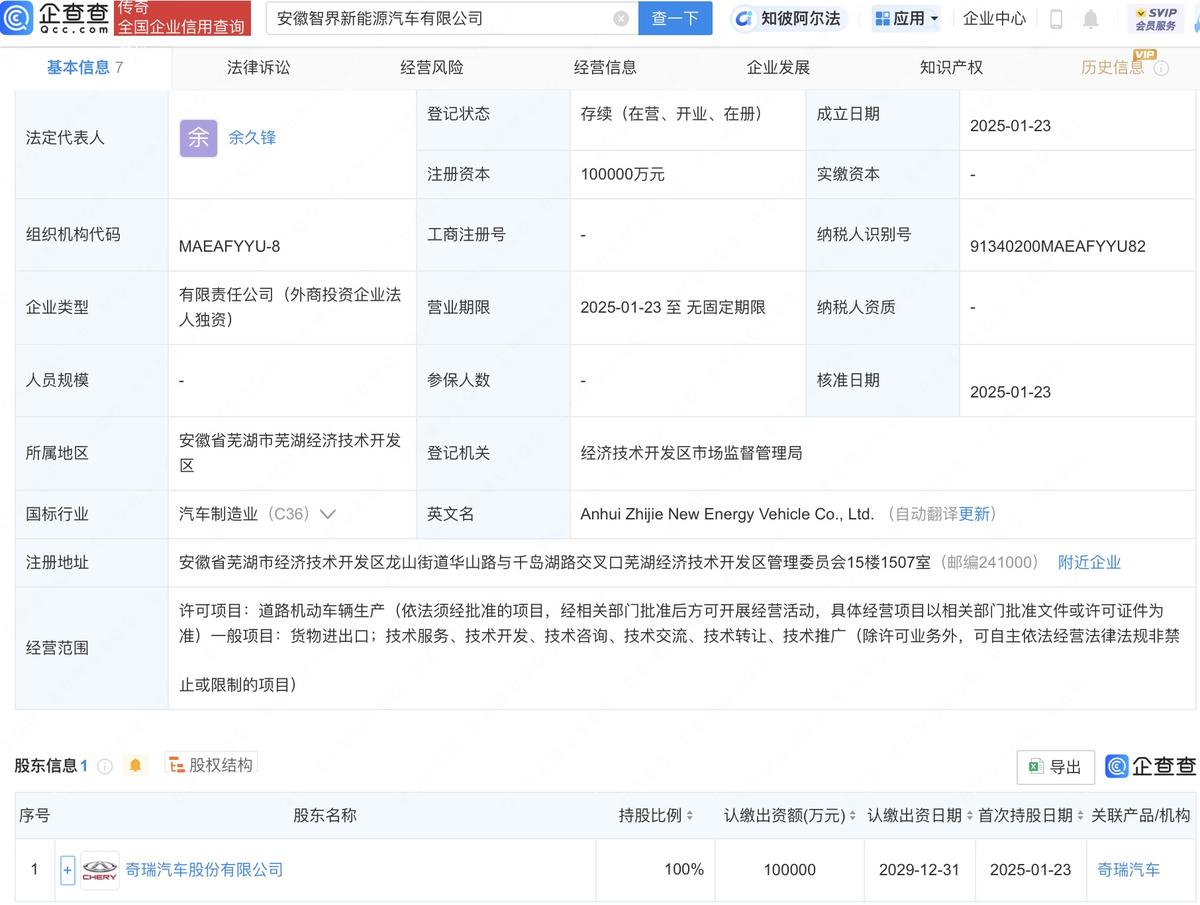Expand the plus icon on the Chery shareholder row

point(66,869)
